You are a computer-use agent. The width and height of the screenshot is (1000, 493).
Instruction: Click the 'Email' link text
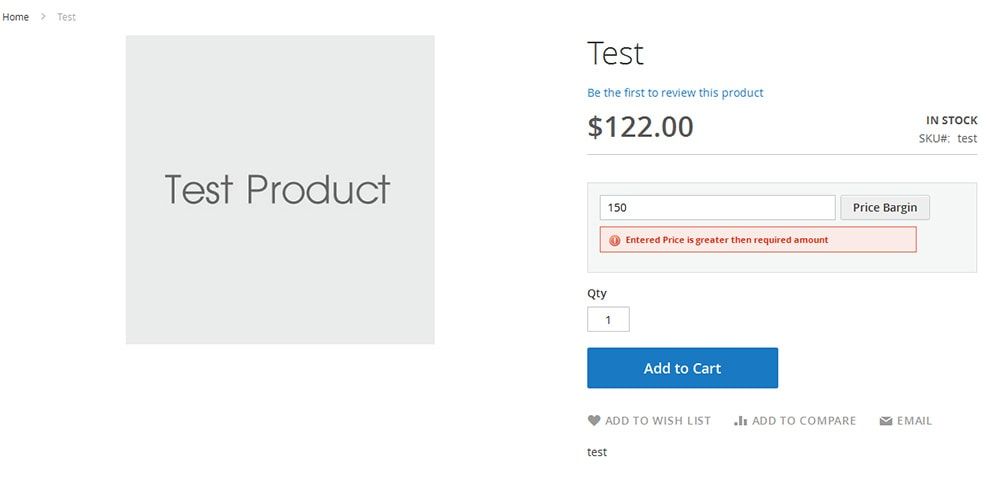(x=914, y=421)
